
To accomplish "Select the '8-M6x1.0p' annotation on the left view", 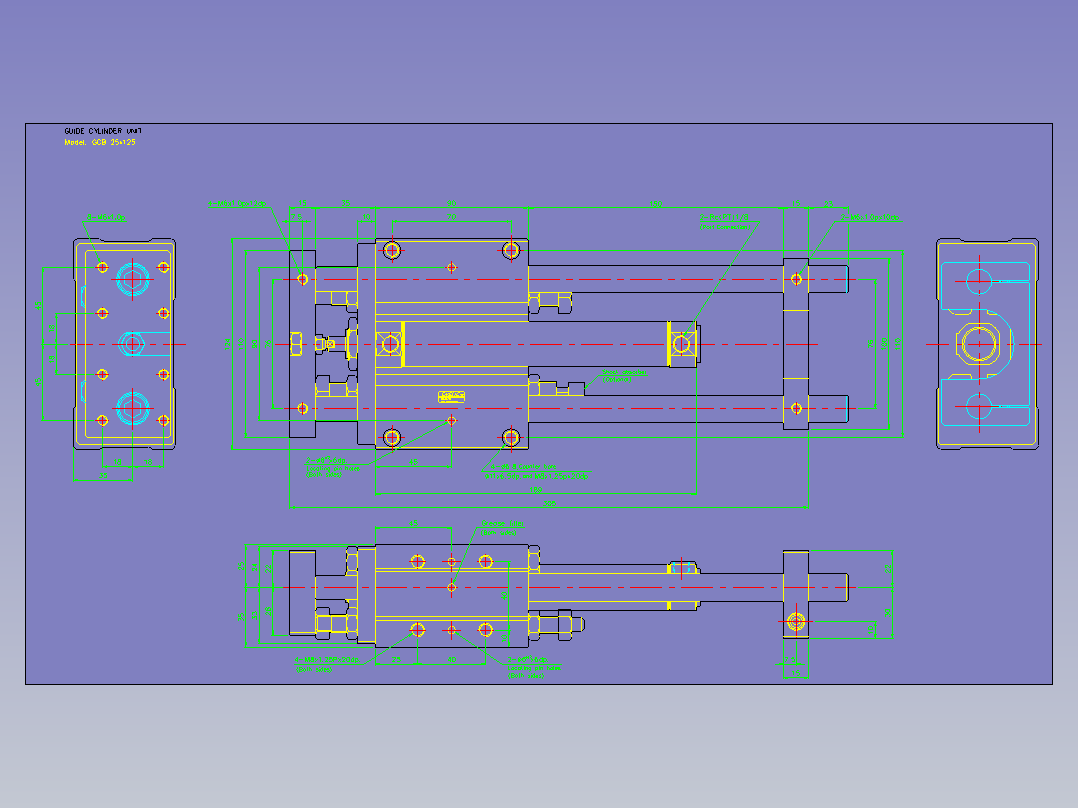I will coord(106,217).
